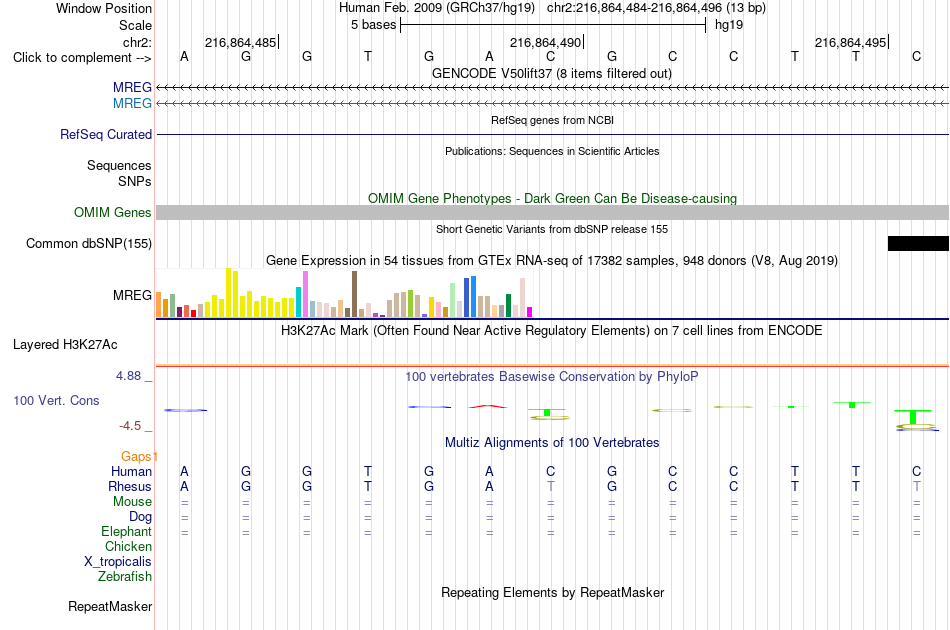Click the Chicken species label
This screenshot has width=950, height=630.
pyautogui.click(x=128, y=546)
